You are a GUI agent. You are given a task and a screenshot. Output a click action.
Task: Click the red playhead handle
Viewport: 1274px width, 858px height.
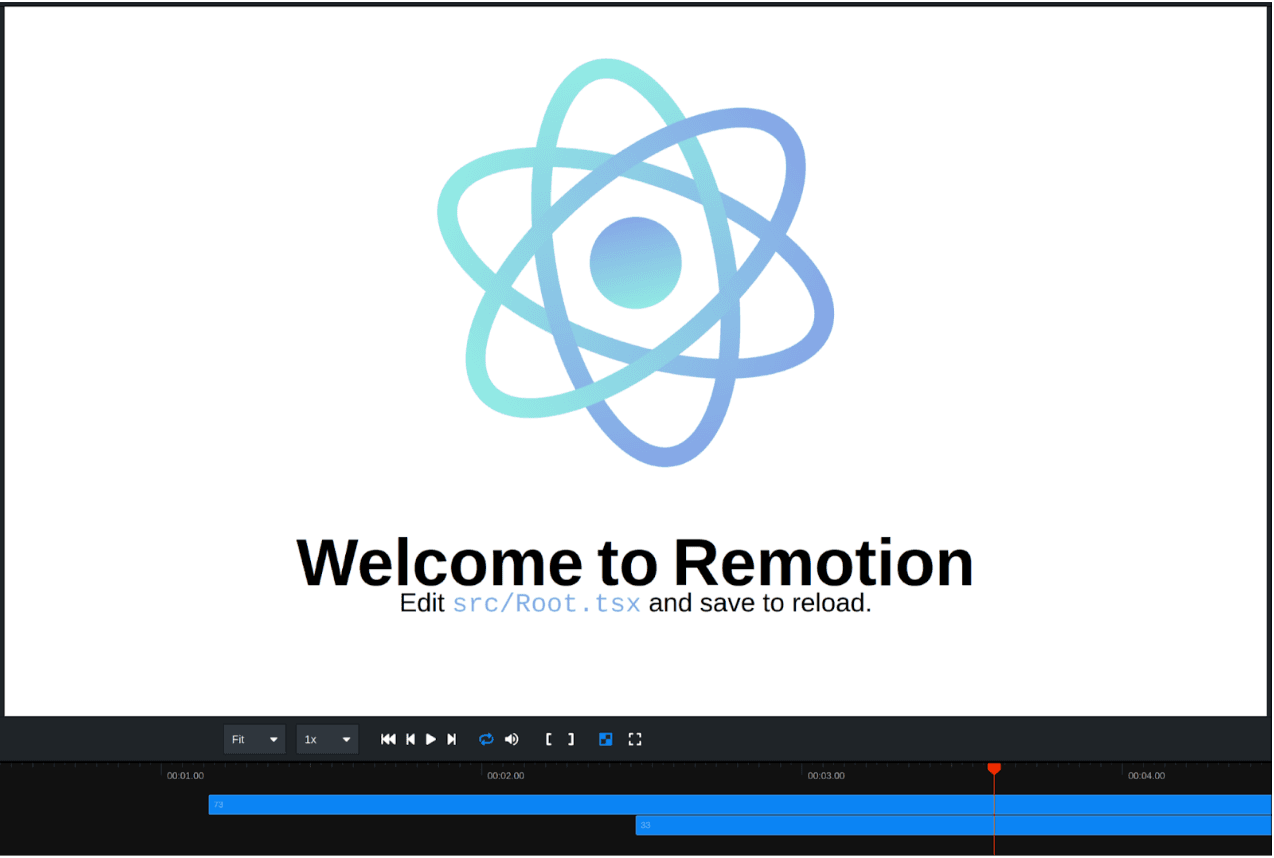click(994, 768)
